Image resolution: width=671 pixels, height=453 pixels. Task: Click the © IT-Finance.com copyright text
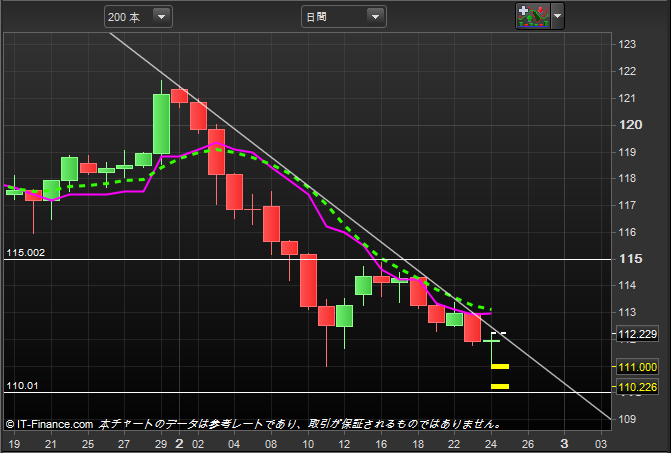(x=49, y=424)
